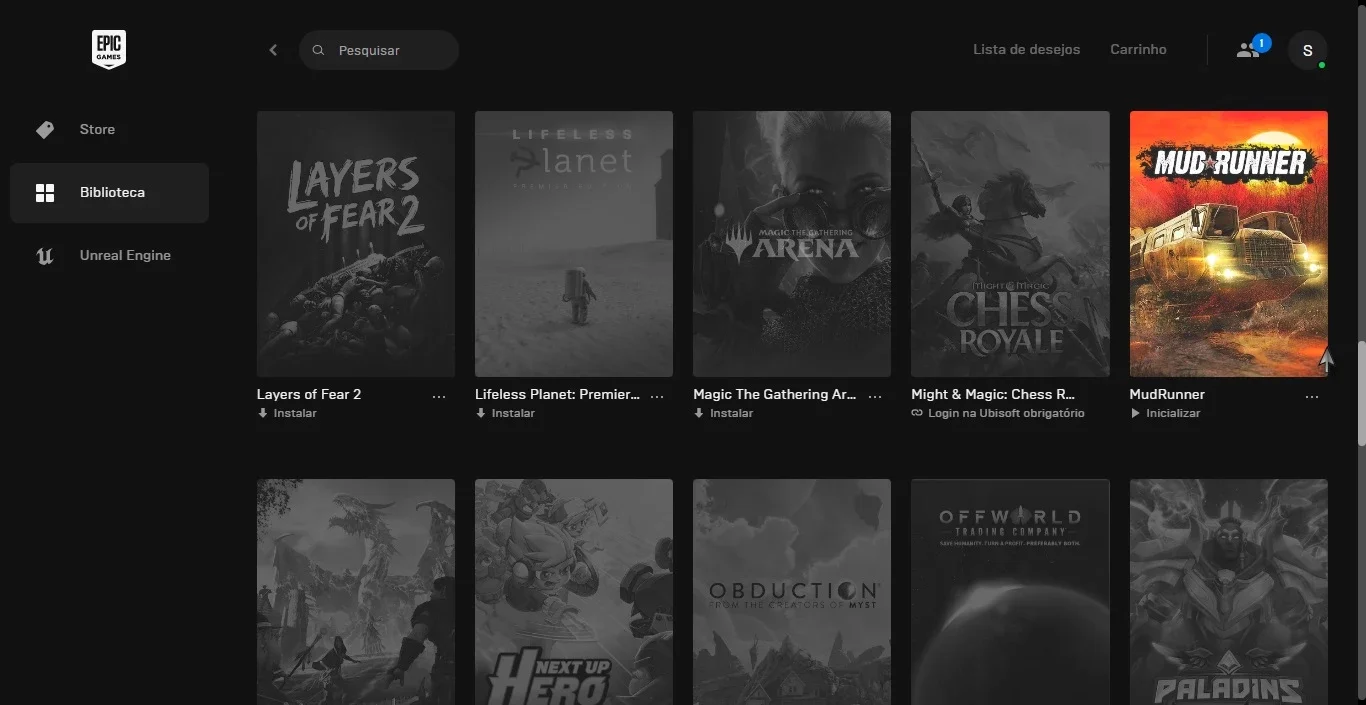The image size is (1366, 705).
Task: Click the magnifier icon in search
Action: tap(318, 50)
